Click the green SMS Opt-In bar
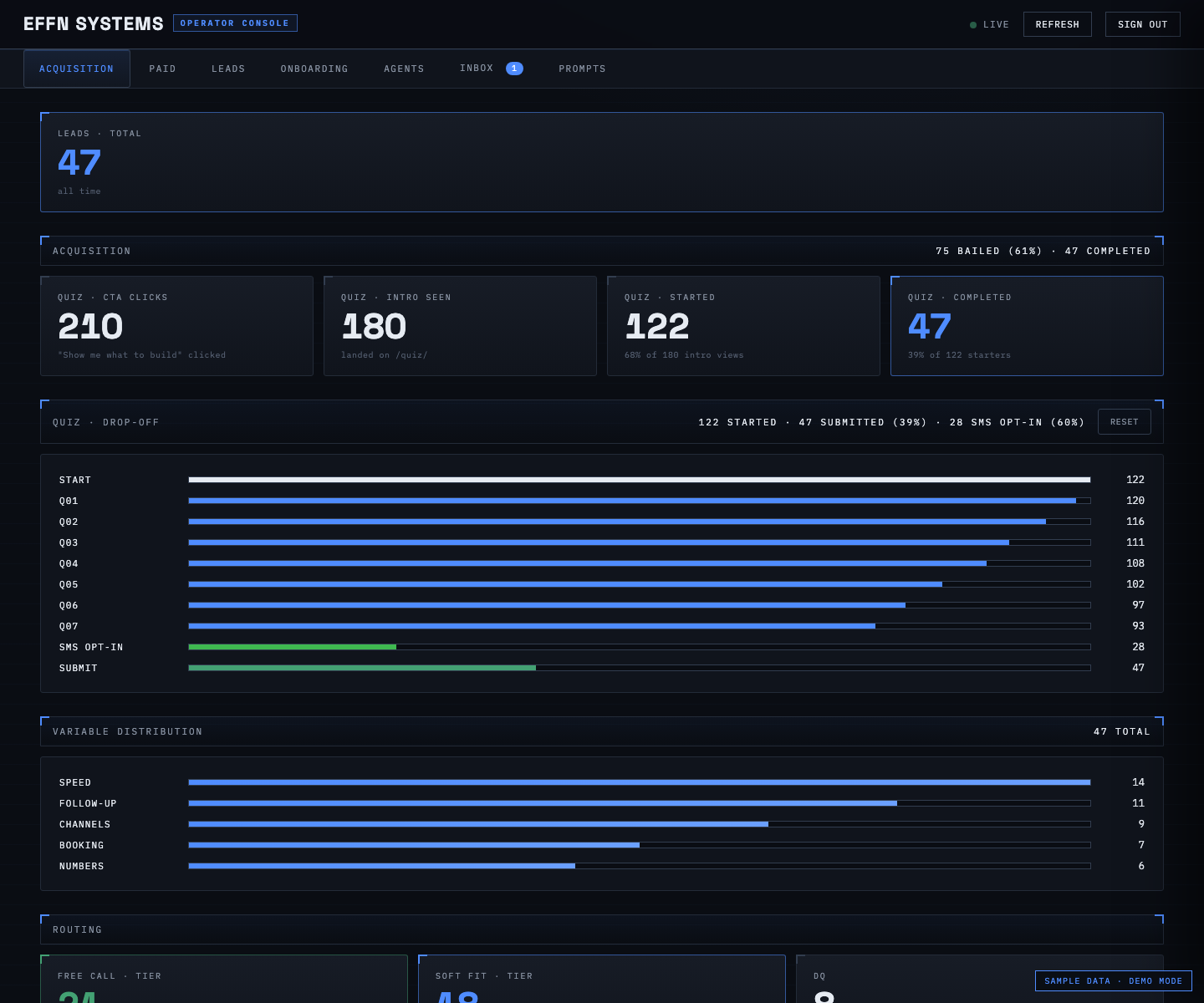The width and height of the screenshot is (1204, 1003). pyautogui.click(x=293, y=647)
